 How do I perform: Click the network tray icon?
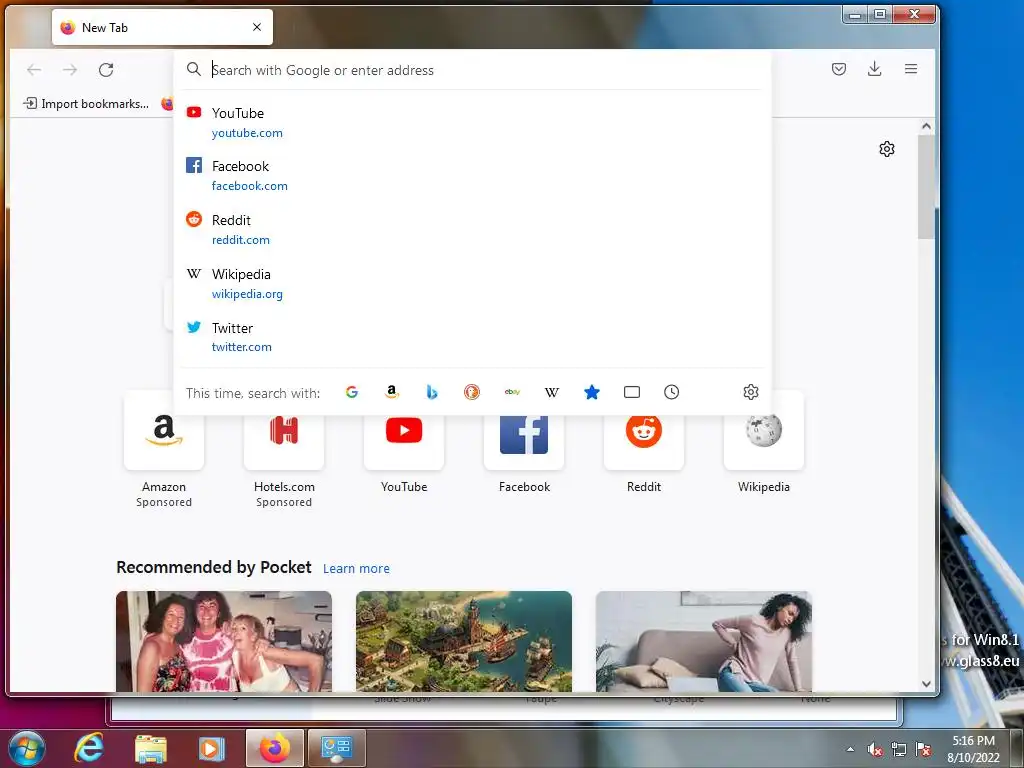click(x=899, y=750)
